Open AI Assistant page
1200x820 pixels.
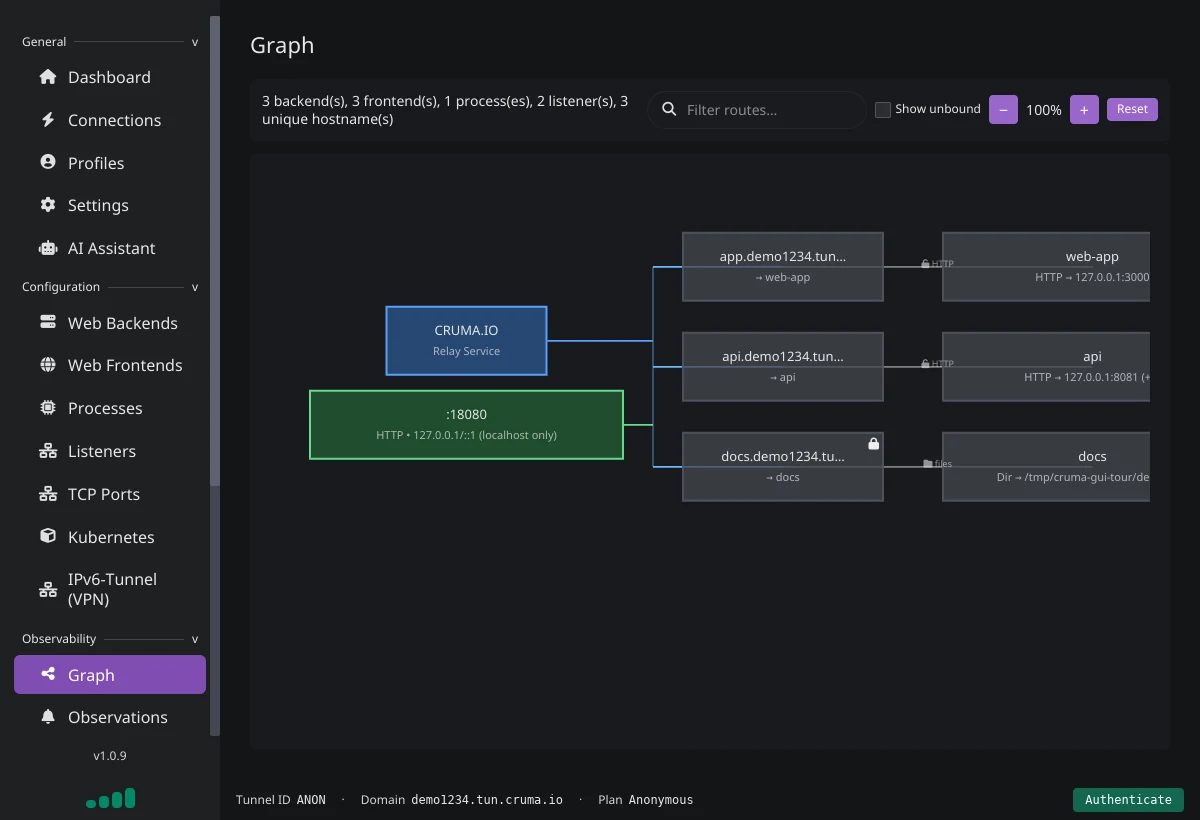tap(110, 248)
